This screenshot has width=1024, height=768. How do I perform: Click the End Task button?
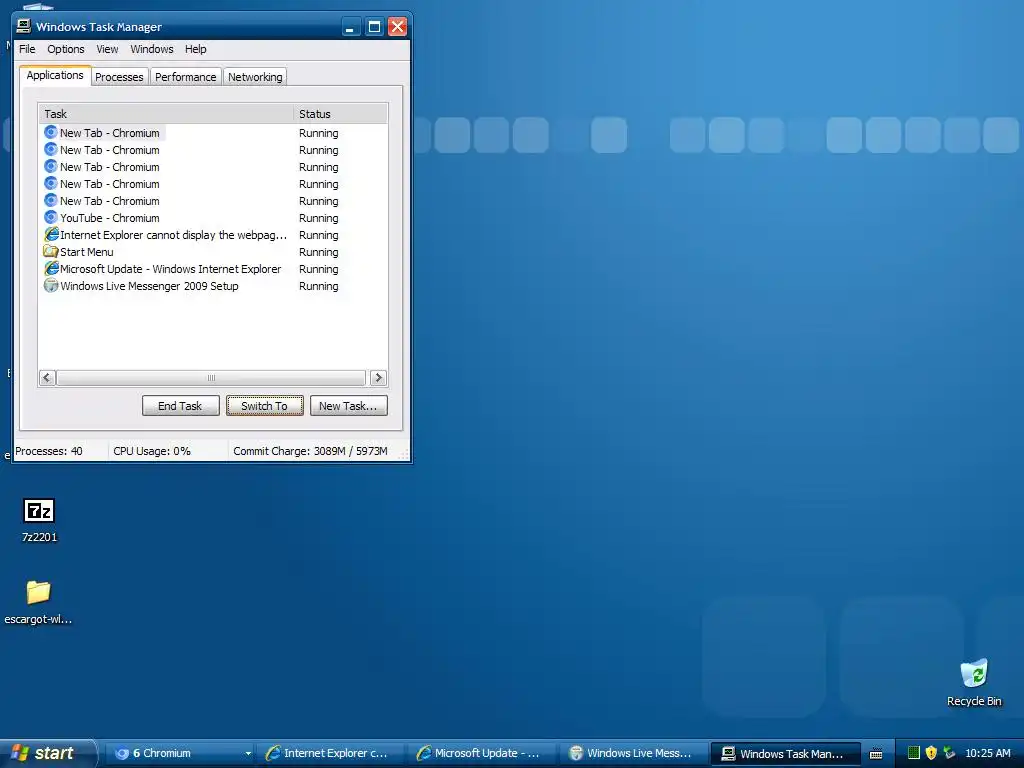click(x=180, y=406)
